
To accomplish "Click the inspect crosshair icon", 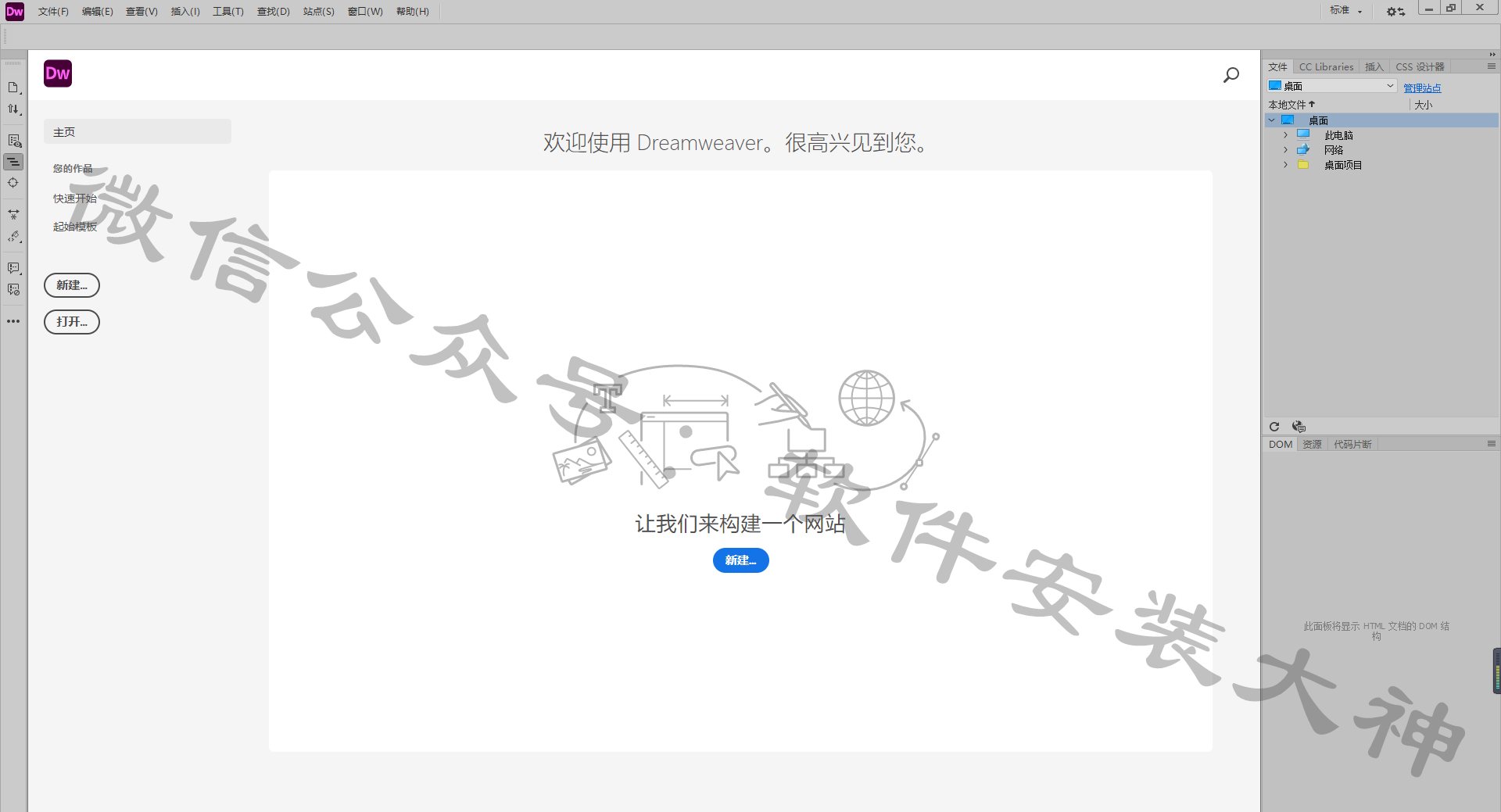I will [13, 183].
